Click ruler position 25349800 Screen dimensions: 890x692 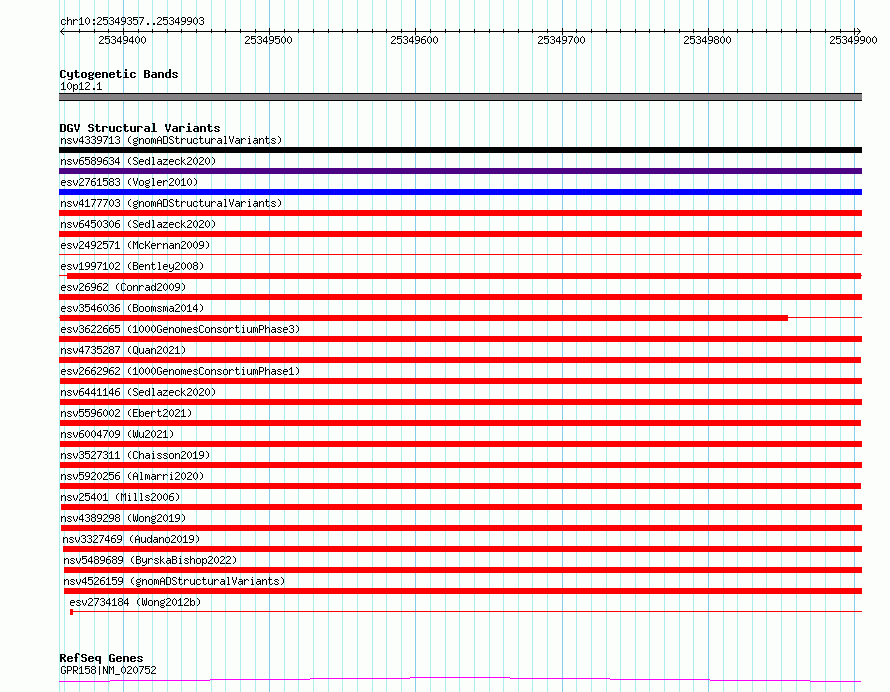click(707, 40)
